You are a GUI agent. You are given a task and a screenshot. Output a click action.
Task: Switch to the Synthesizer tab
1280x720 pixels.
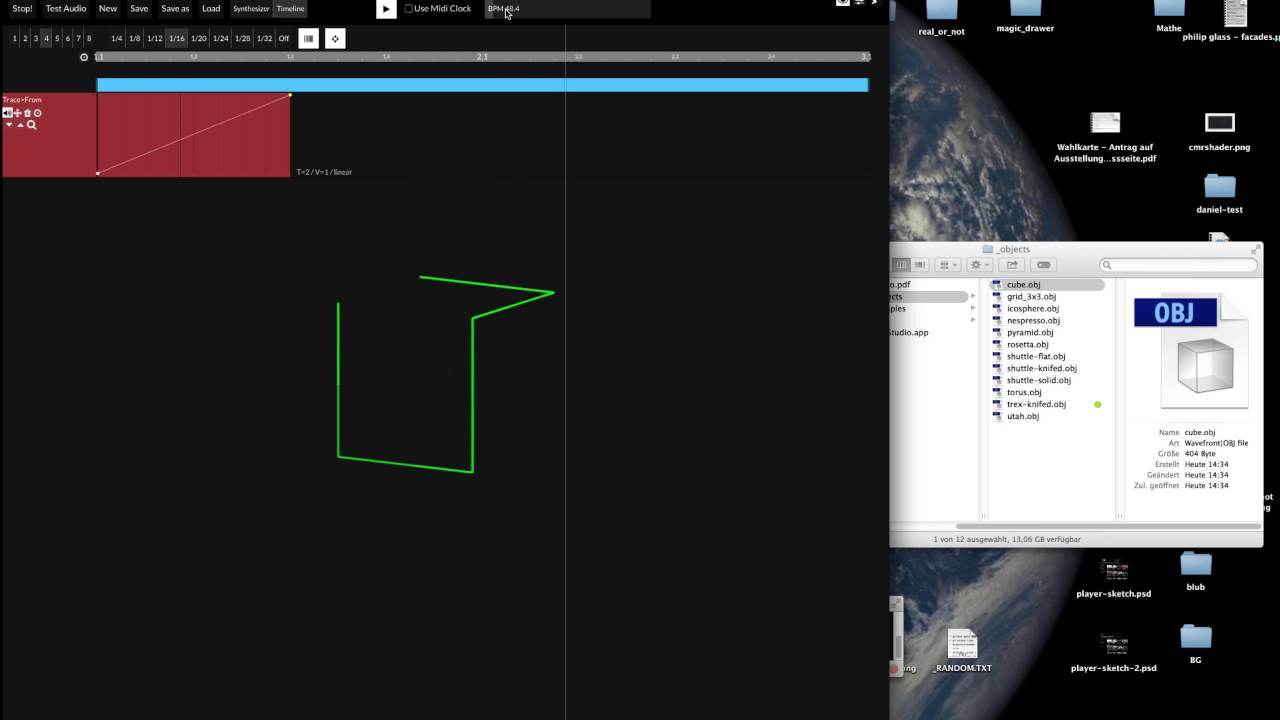(x=251, y=9)
